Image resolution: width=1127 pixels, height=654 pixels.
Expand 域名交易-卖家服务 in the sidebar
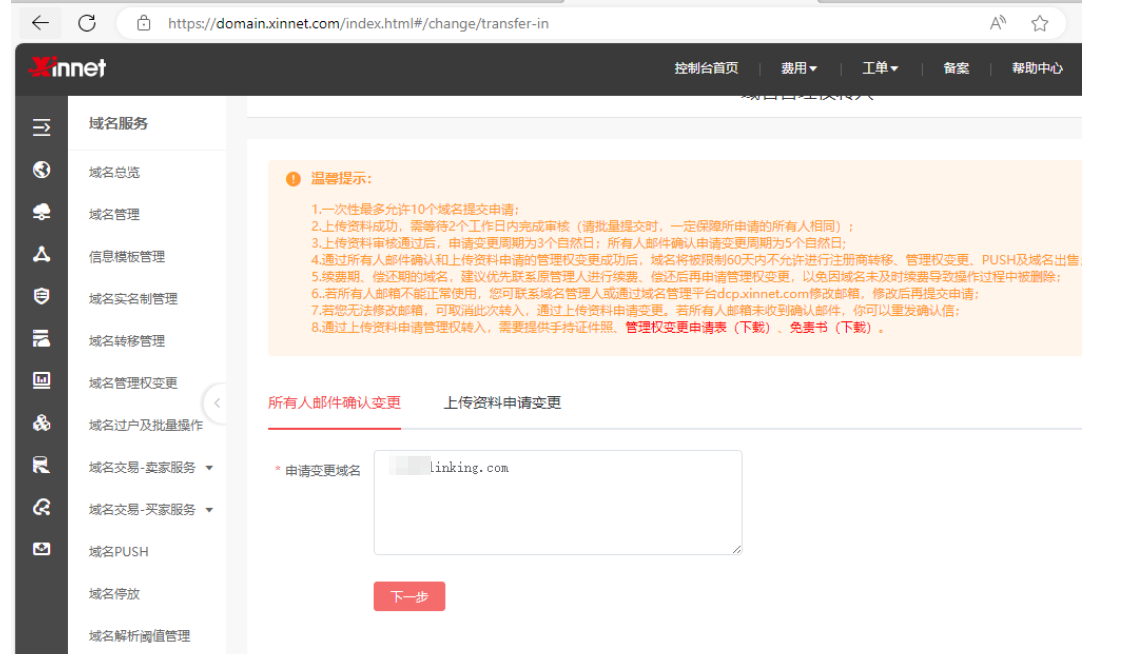[x=145, y=466]
